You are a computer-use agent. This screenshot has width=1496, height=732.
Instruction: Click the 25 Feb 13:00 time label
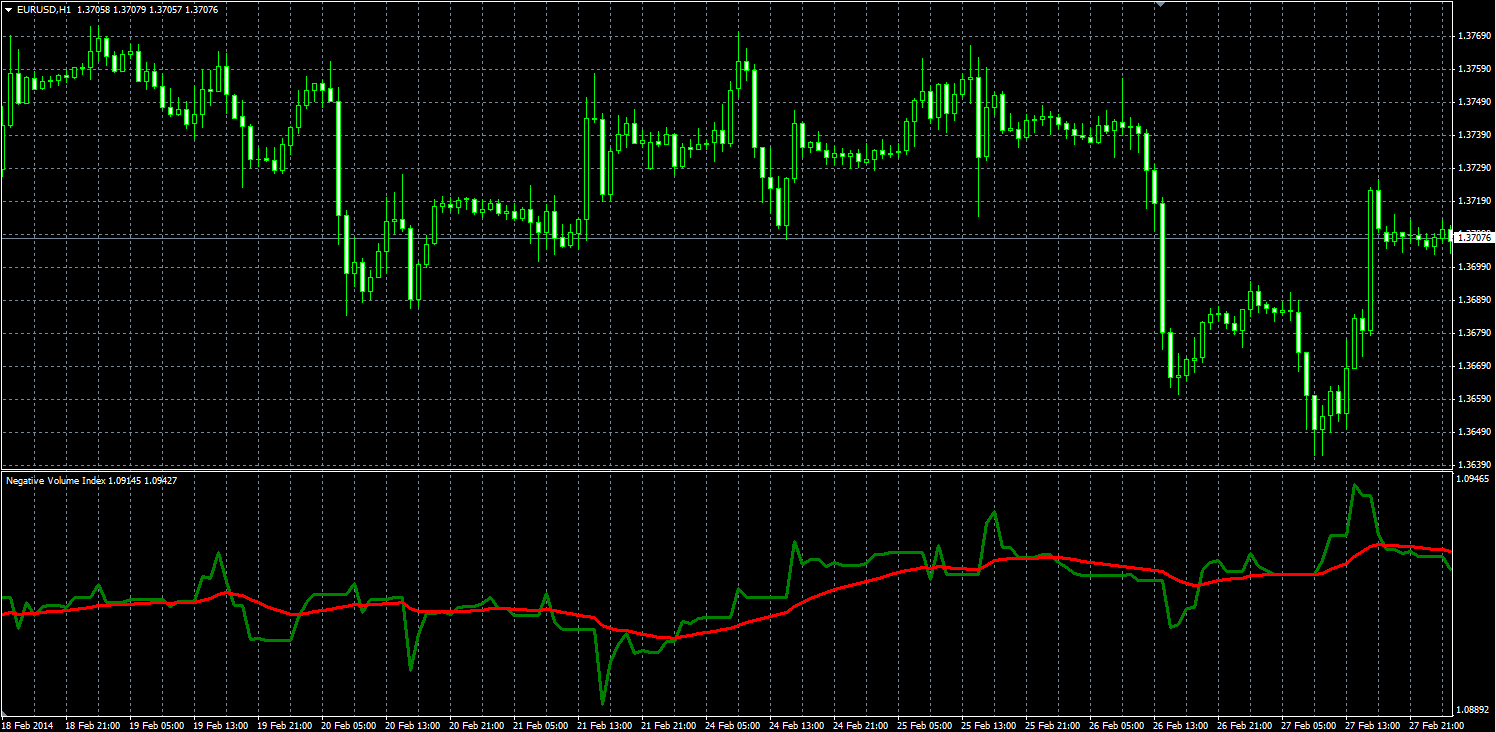pyautogui.click(x=989, y=725)
